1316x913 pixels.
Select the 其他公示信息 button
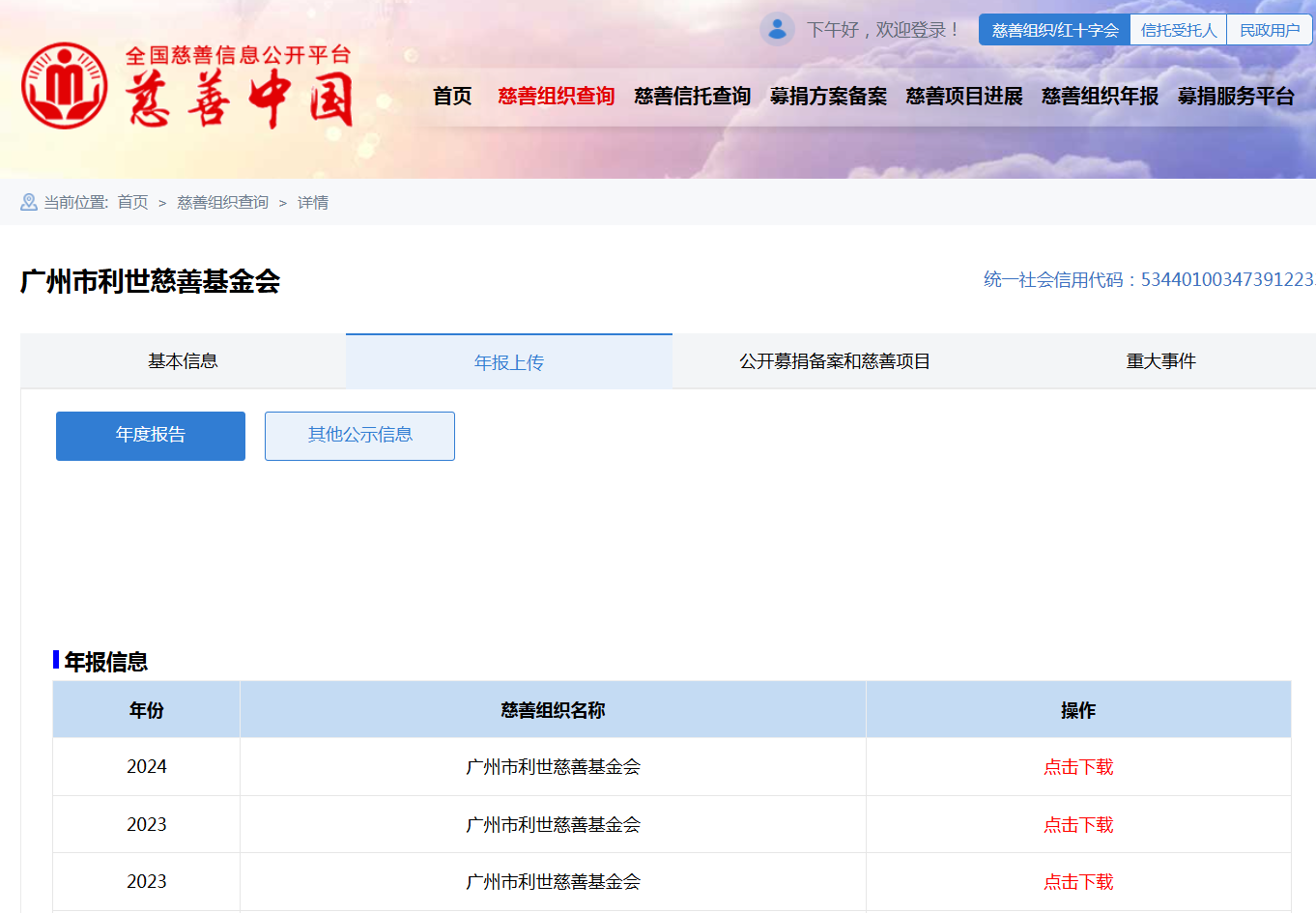coord(359,436)
